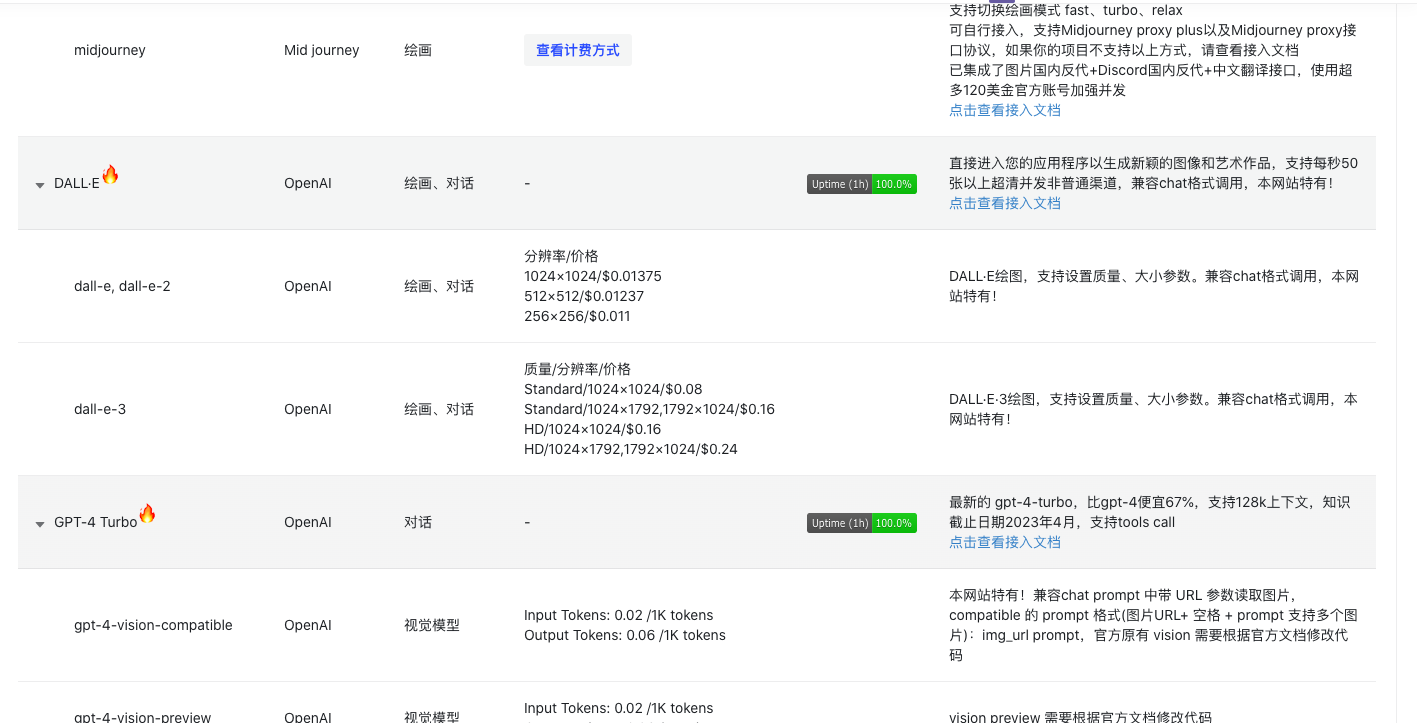
Task: Click Input Tokens line for gpt-4-vision-compatible
Action: coord(619,615)
